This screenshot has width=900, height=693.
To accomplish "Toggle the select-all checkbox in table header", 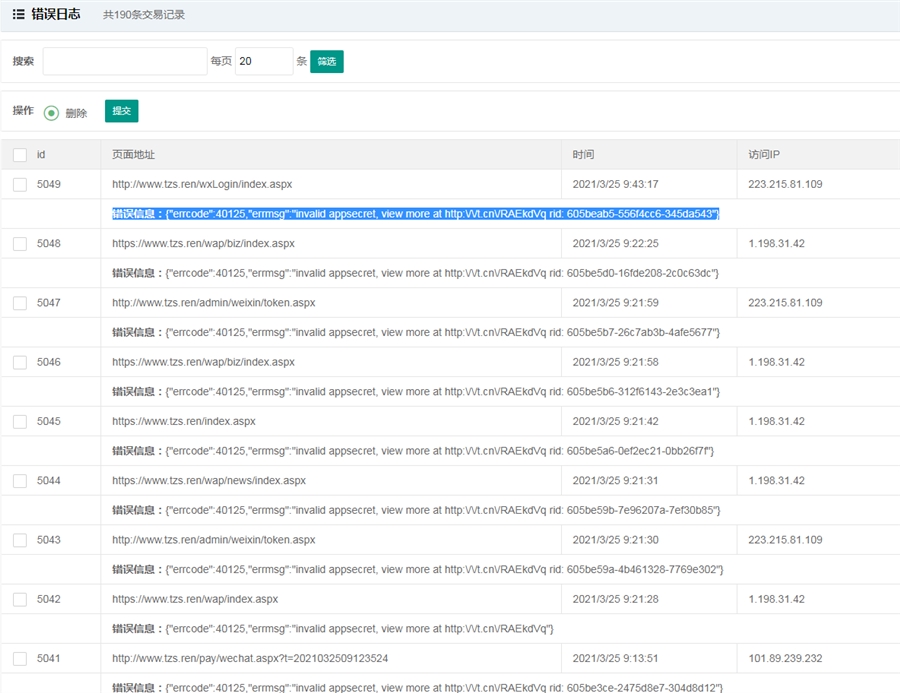I will pos(20,155).
